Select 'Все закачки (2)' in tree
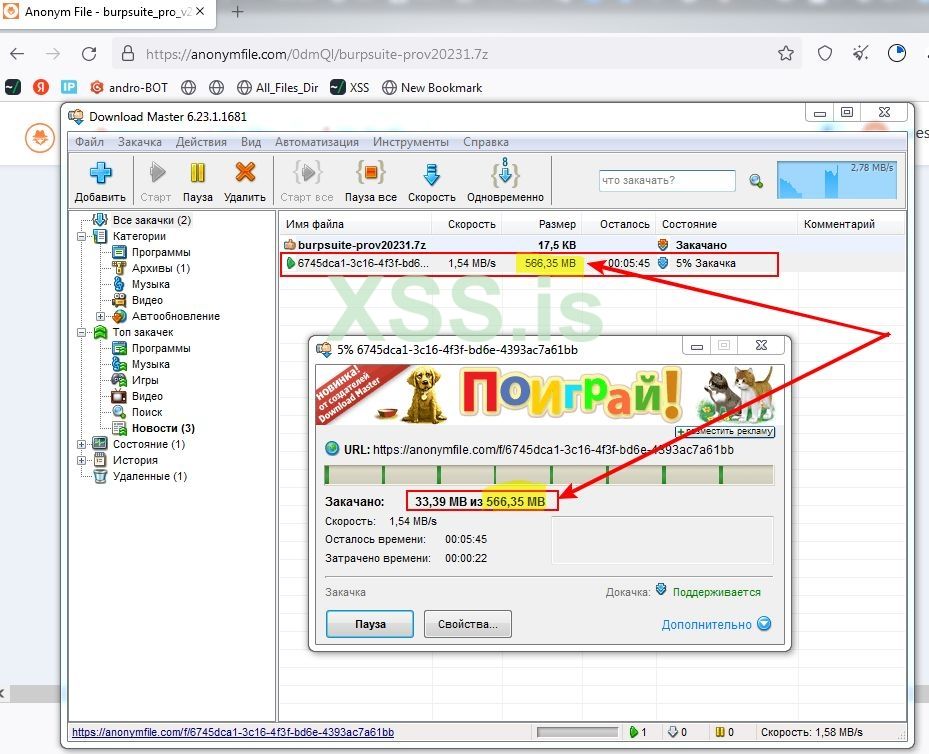Viewport: 929px width, 754px height. pyautogui.click(x=152, y=220)
